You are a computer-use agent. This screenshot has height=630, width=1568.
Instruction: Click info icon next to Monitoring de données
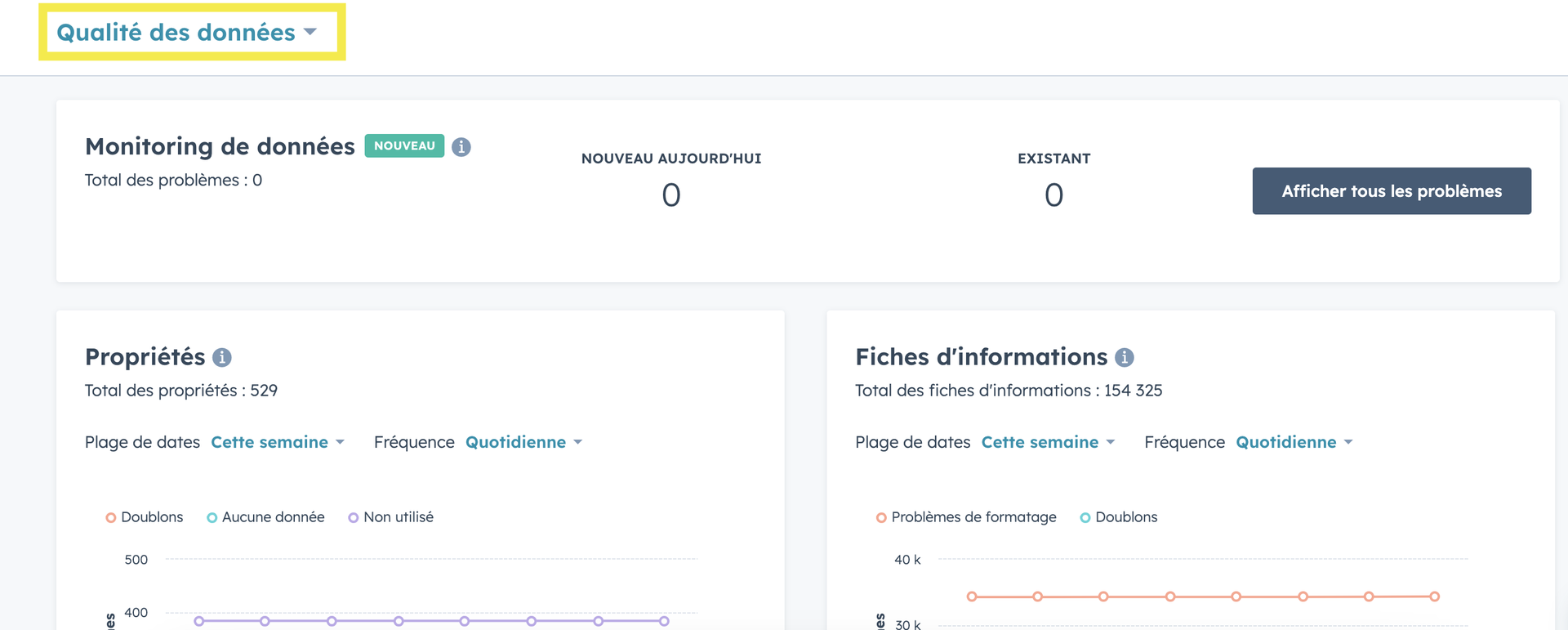(x=461, y=146)
